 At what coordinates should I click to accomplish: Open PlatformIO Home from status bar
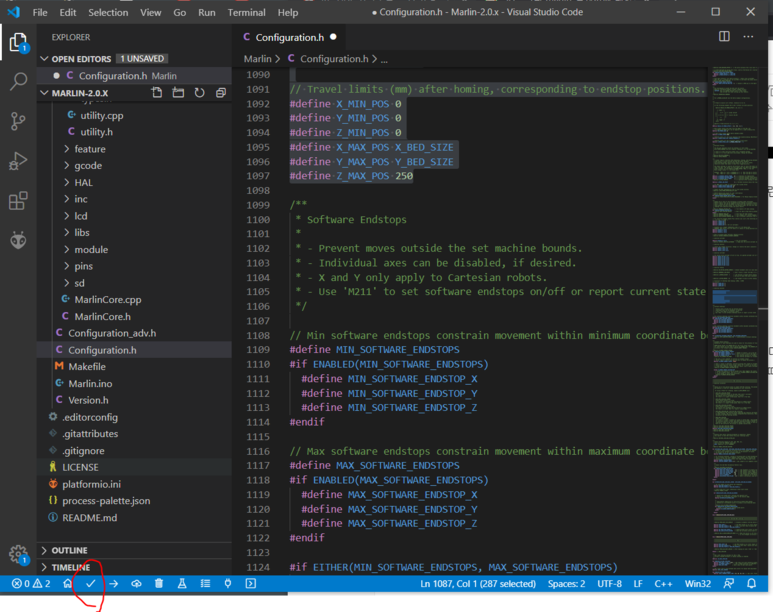pos(68,584)
